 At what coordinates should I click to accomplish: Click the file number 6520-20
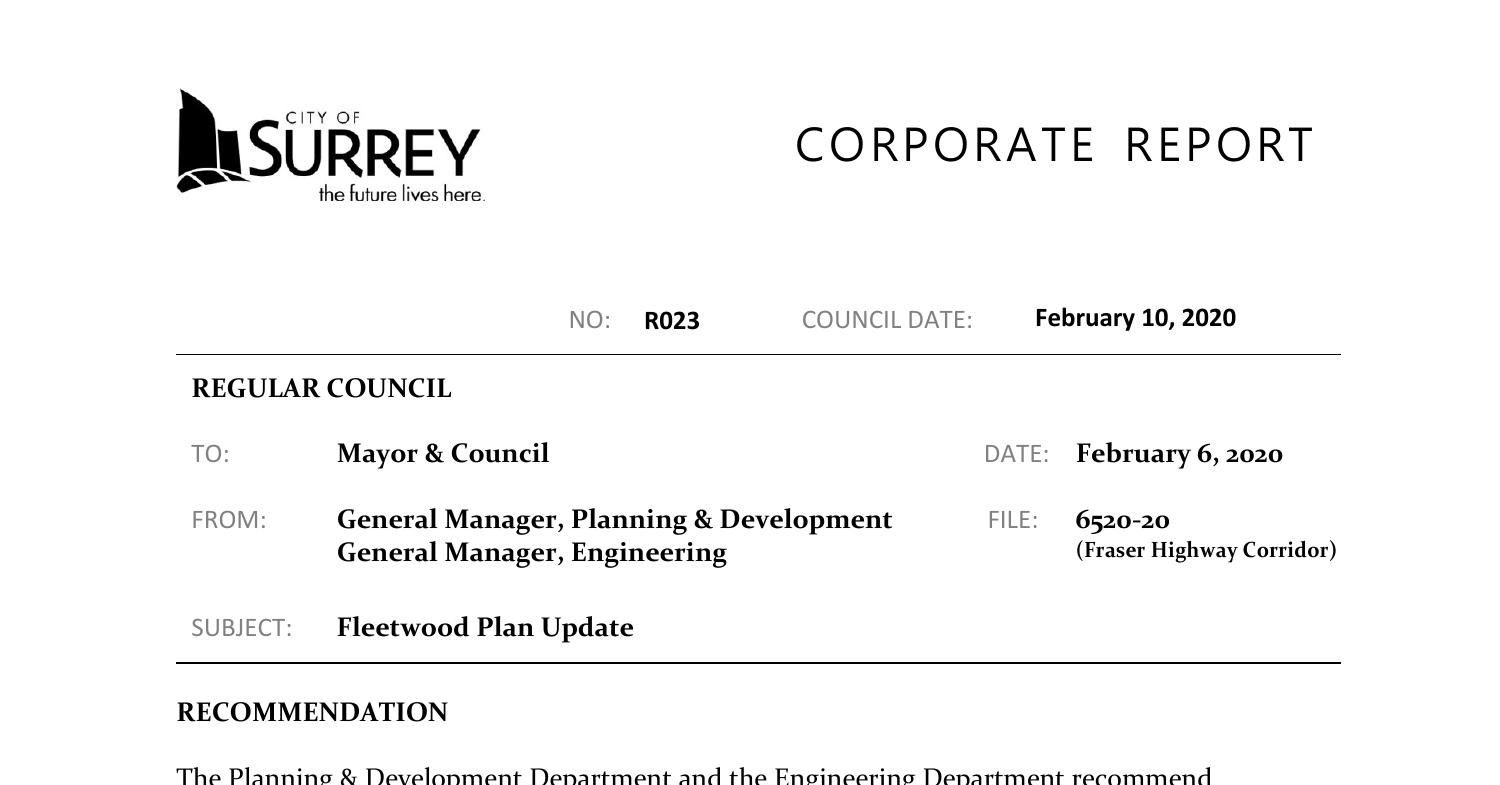pos(1122,520)
